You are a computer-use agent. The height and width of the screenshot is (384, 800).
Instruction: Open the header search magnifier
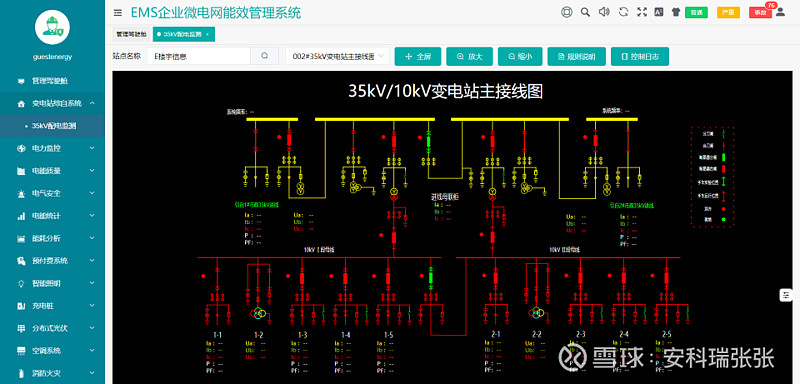[x=585, y=12]
